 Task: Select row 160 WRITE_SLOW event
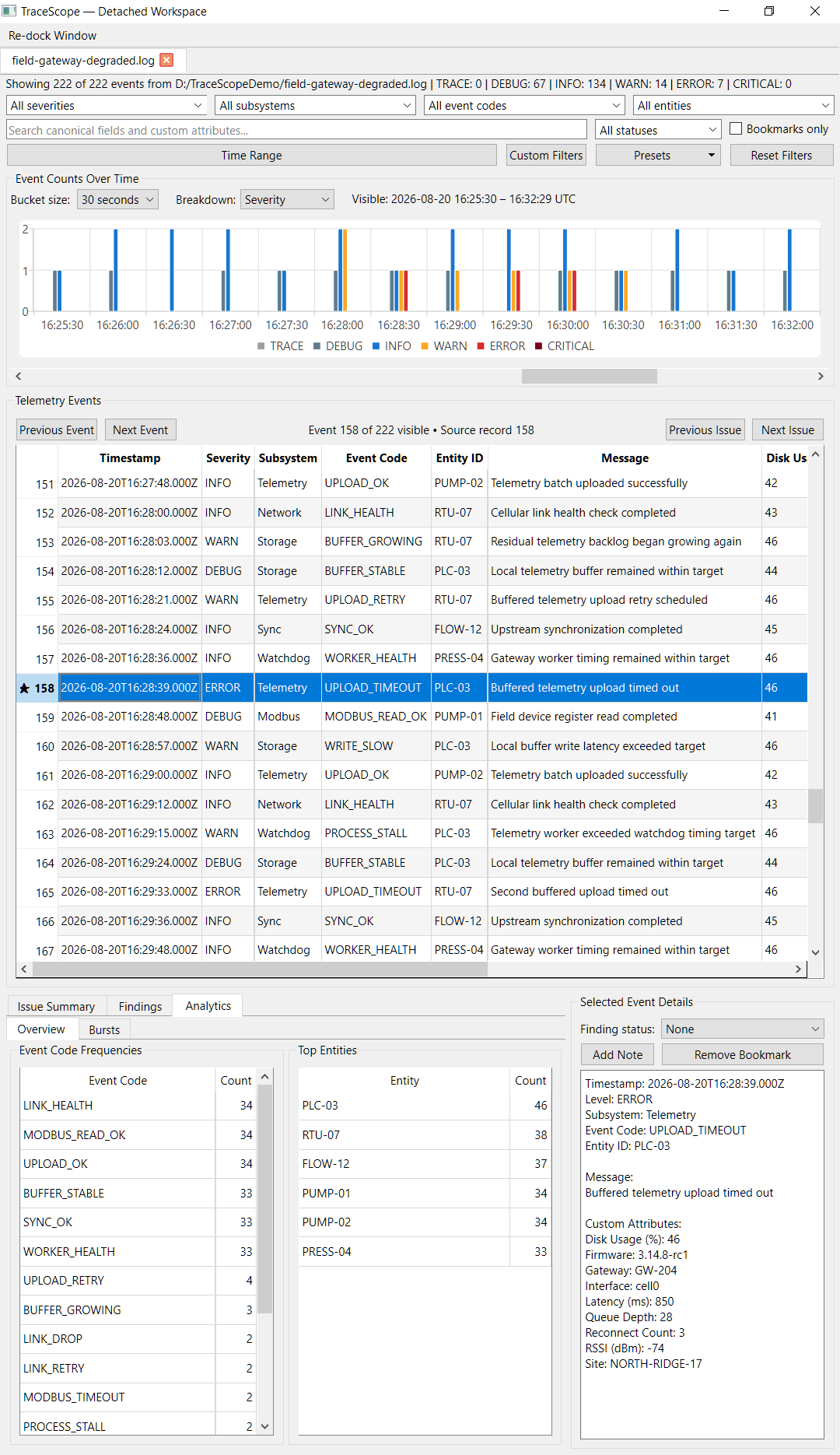point(412,746)
